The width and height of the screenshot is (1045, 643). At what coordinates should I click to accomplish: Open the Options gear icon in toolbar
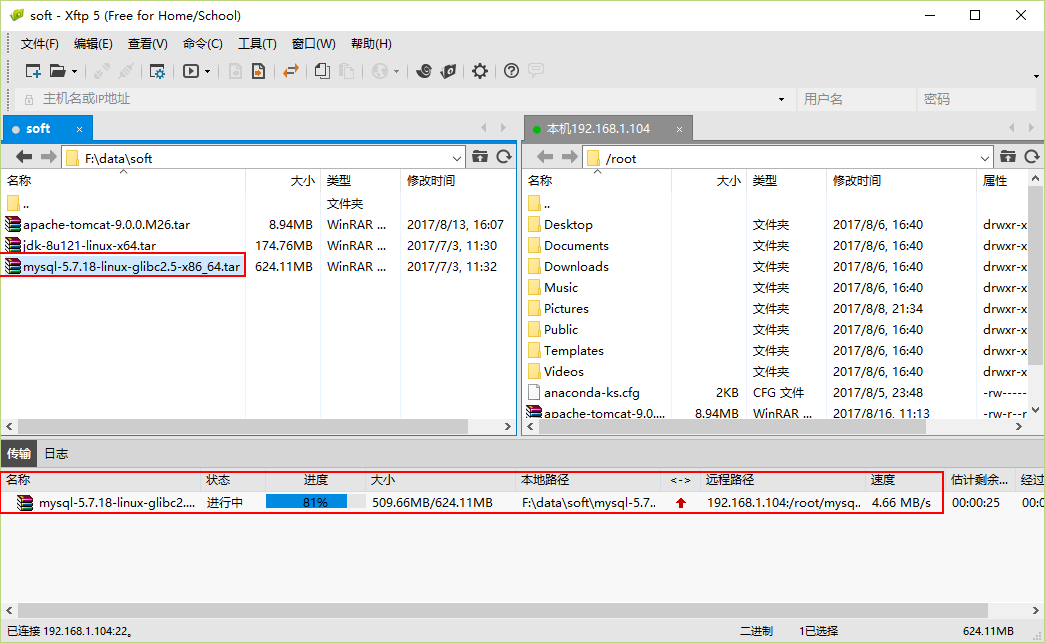pos(480,71)
